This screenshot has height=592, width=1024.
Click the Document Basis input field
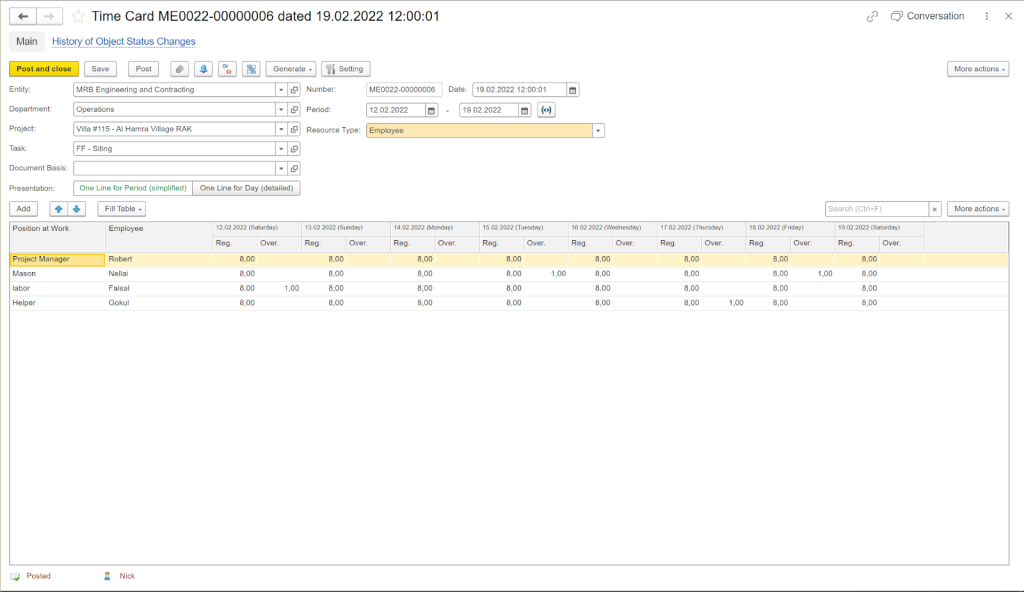(174, 169)
